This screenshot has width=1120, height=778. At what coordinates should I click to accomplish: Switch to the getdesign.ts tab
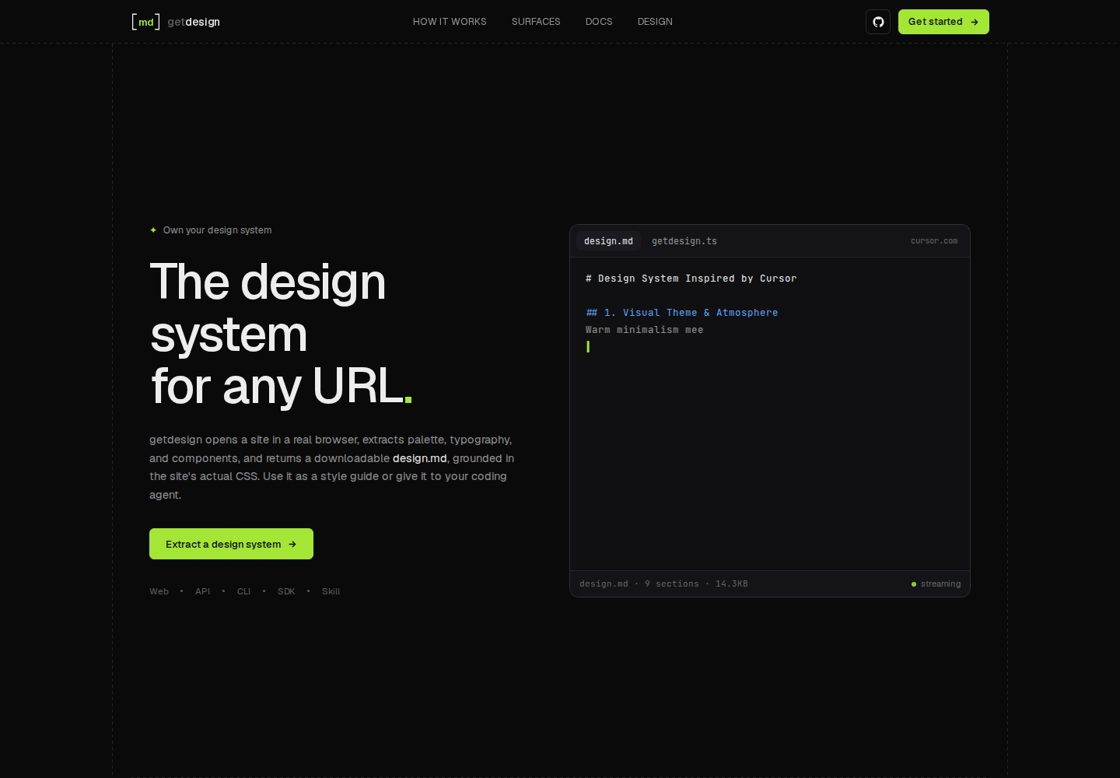684,241
